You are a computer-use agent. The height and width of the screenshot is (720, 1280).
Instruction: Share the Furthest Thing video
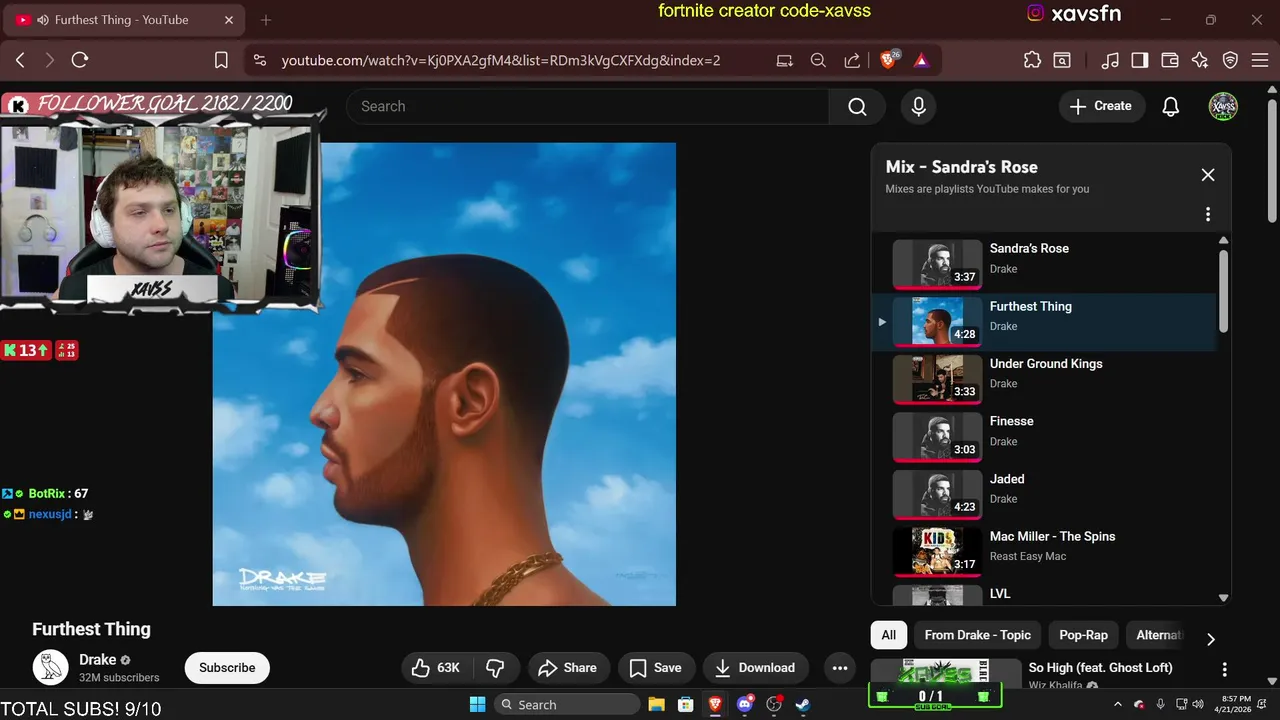pyautogui.click(x=567, y=668)
